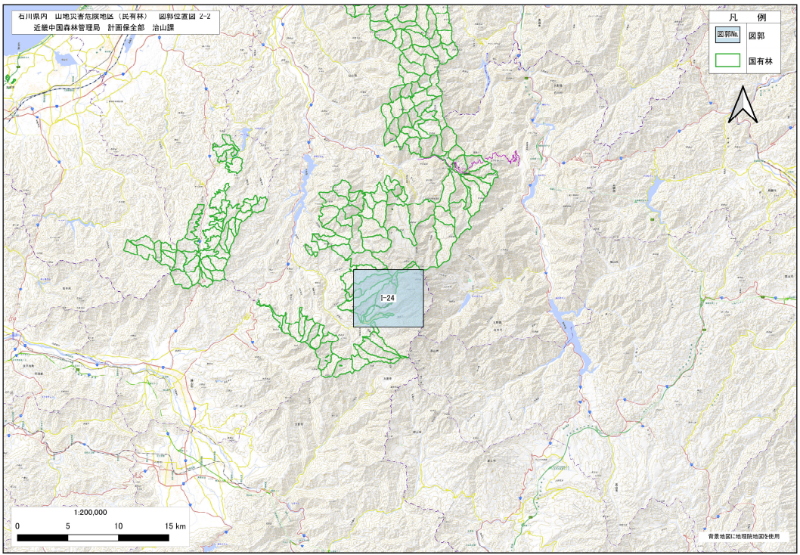The image size is (800, 555).
Task: Click the scale bar's 10 label
Action: click(118, 526)
